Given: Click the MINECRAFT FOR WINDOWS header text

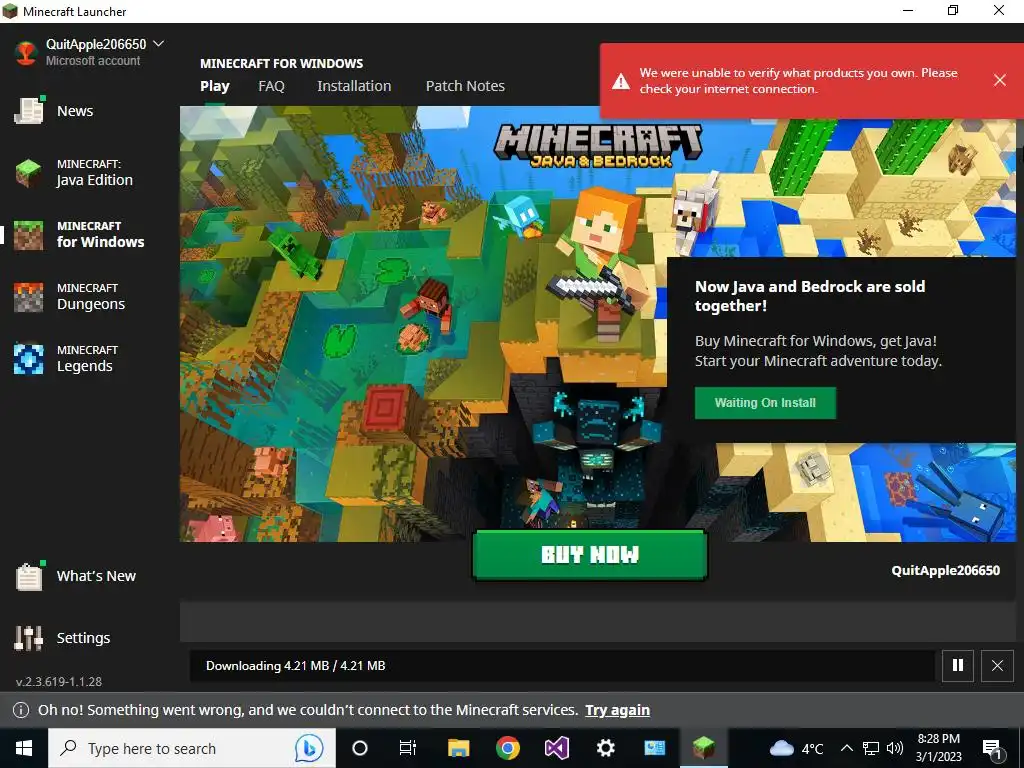Looking at the screenshot, I should tap(281, 63).
